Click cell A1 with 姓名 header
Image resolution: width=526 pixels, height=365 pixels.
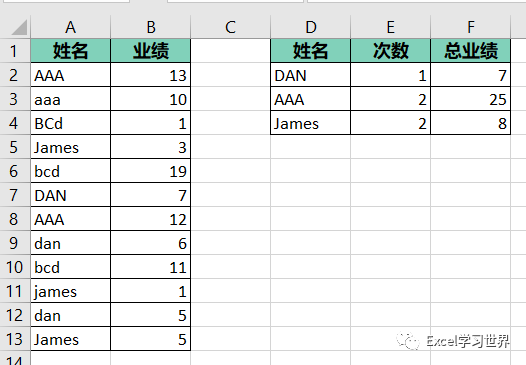tap(70, 51)
